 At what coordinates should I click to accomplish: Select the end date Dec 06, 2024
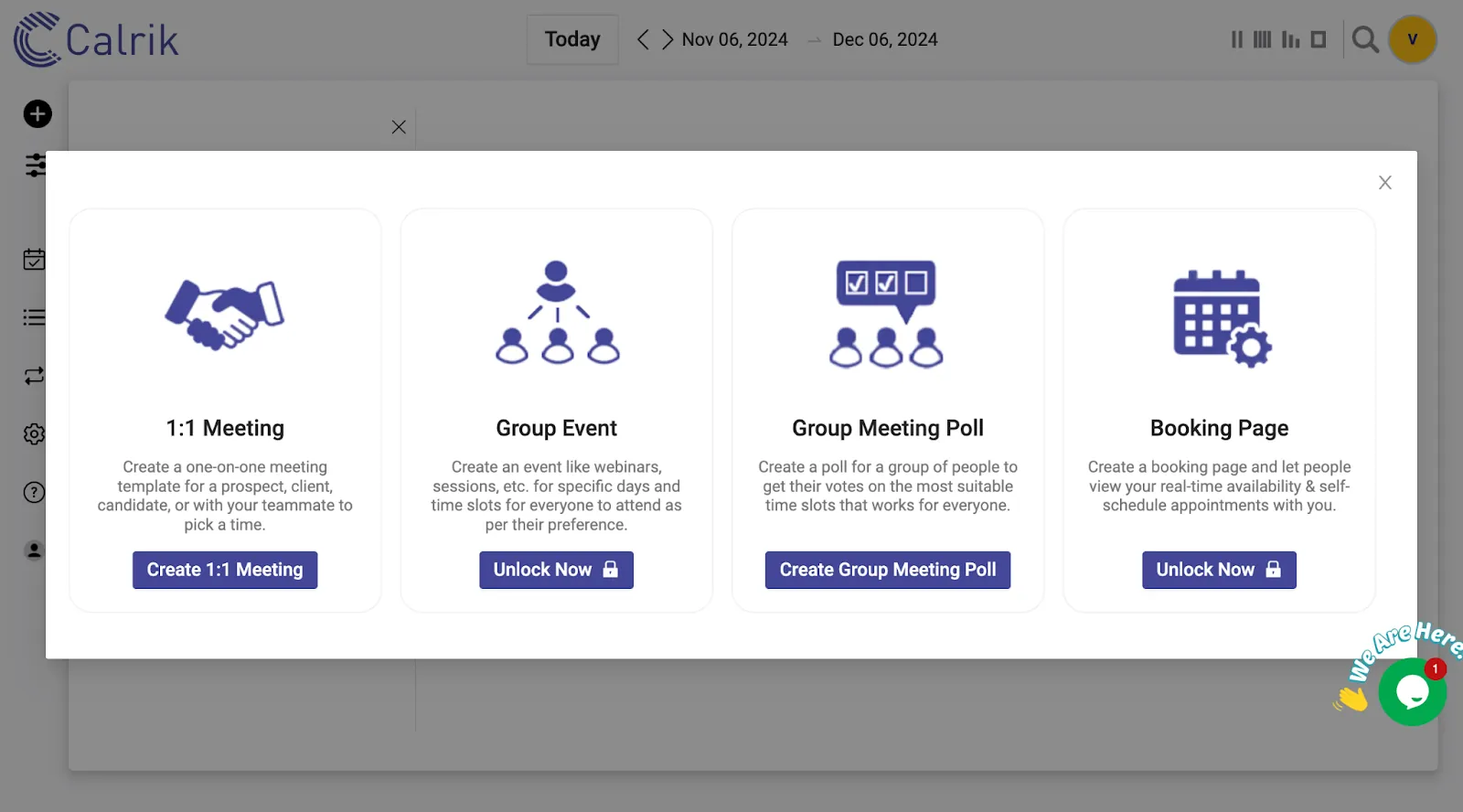click(x=885, y=39)
